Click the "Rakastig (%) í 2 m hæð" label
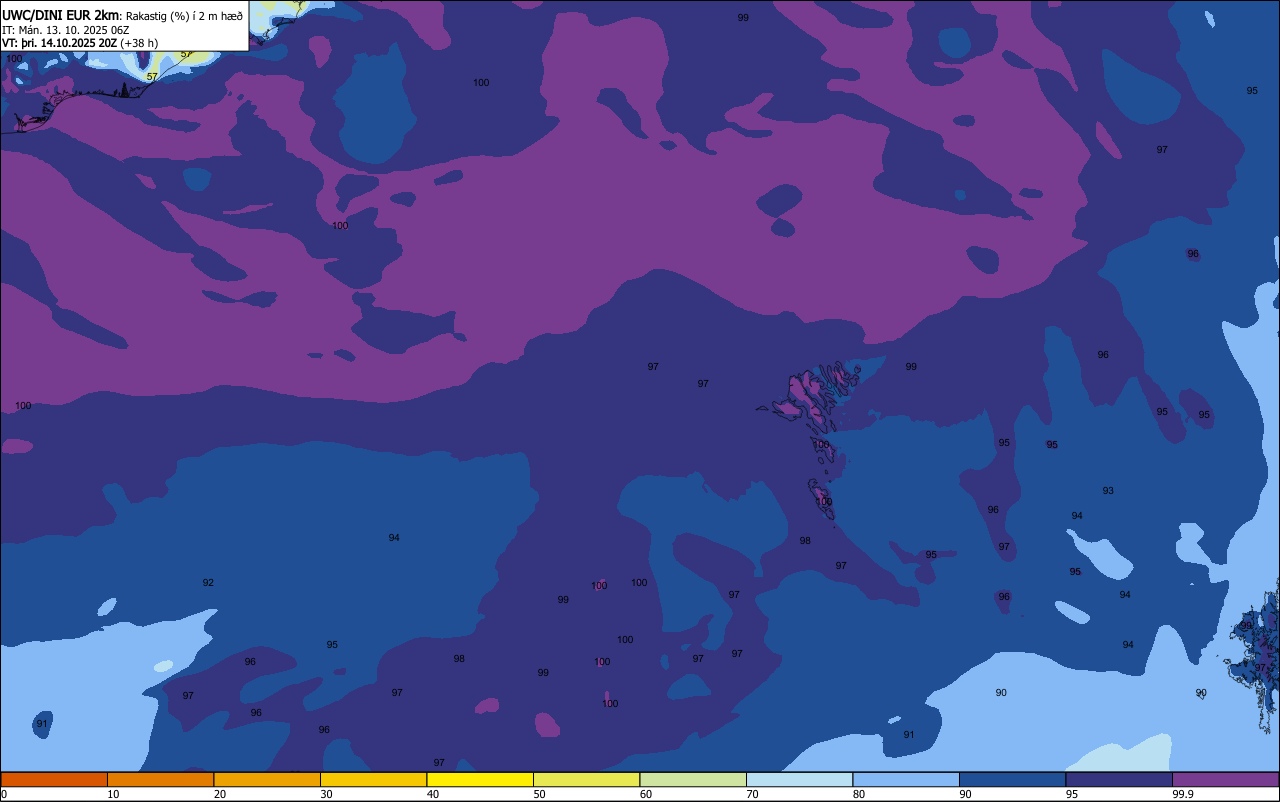 tap(184, 15)
